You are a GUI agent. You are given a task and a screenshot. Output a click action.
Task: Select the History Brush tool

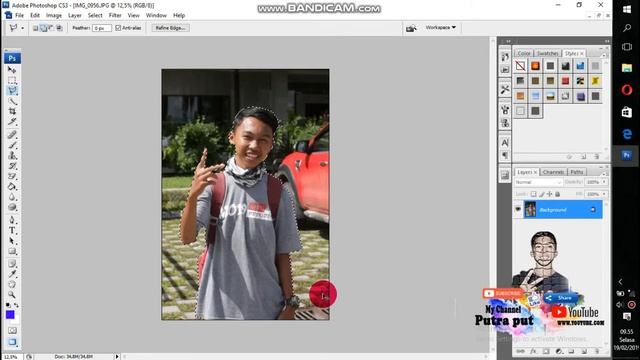pos(12,166)
